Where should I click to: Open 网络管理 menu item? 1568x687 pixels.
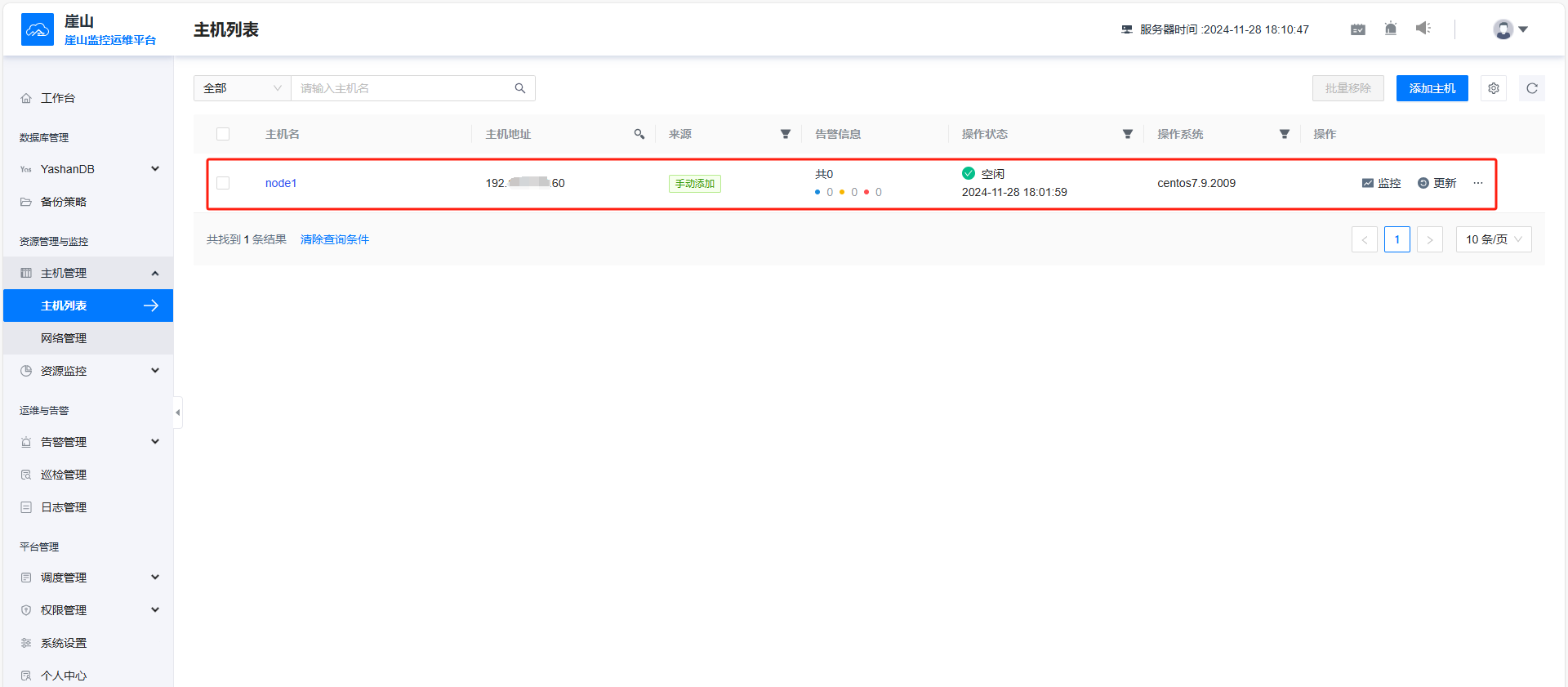[88, 338]
